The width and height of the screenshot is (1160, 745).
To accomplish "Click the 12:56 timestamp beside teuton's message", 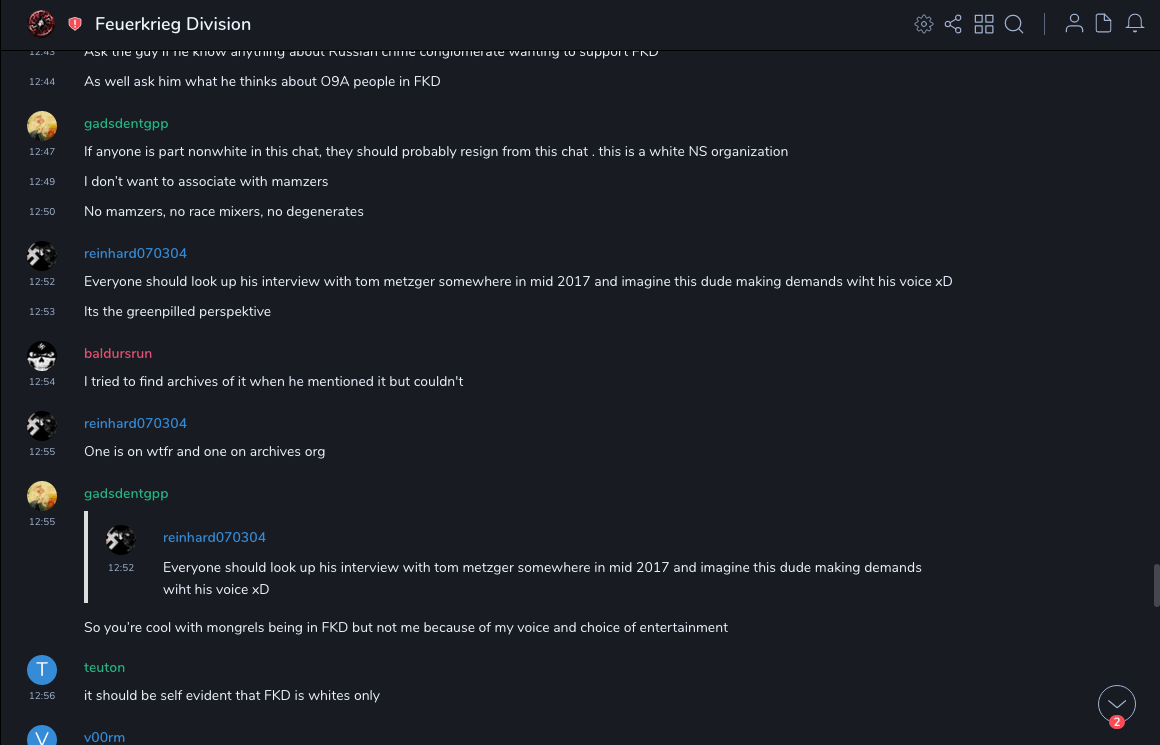I will pyautogui.click(x=42, y=696).
